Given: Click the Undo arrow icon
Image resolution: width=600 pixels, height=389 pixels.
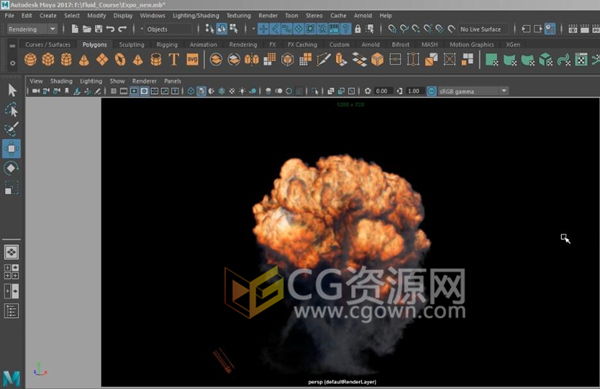Looking at the screenshot, I should coord(110,29).
